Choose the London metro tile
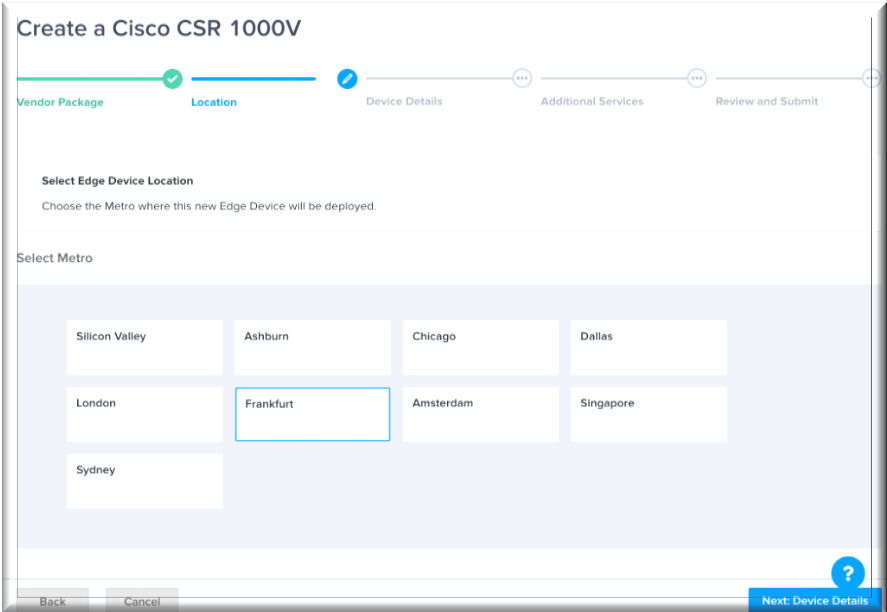Viewport: 887px width, 612px height. tap(144, 414)
